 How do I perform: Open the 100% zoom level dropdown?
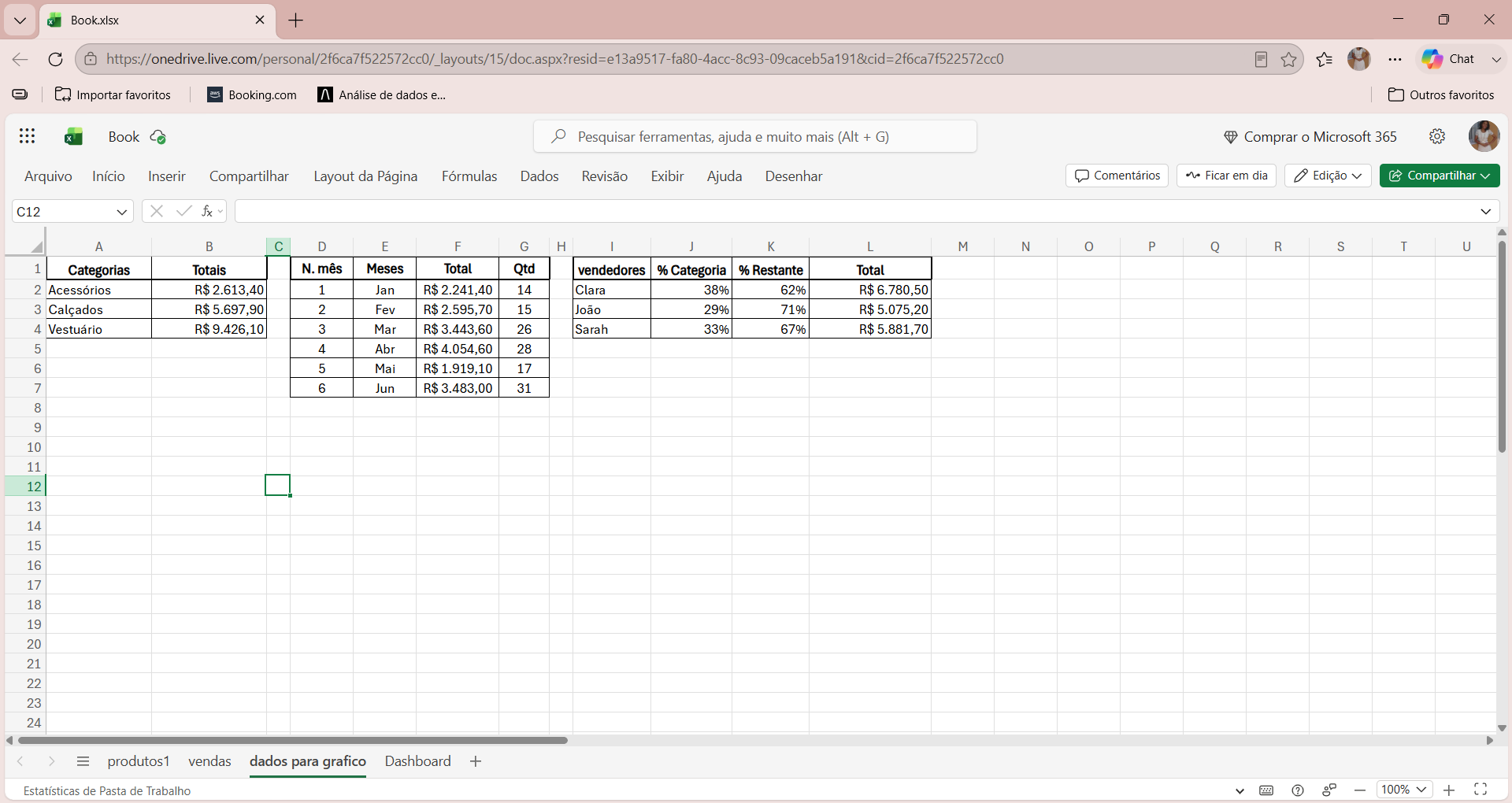pos(1404,790)
